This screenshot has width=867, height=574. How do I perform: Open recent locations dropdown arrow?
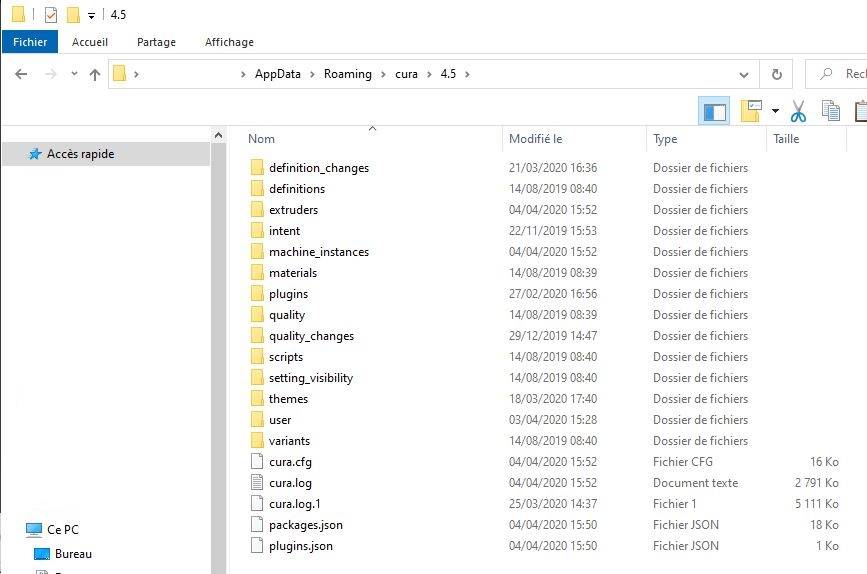pos(74,74)
